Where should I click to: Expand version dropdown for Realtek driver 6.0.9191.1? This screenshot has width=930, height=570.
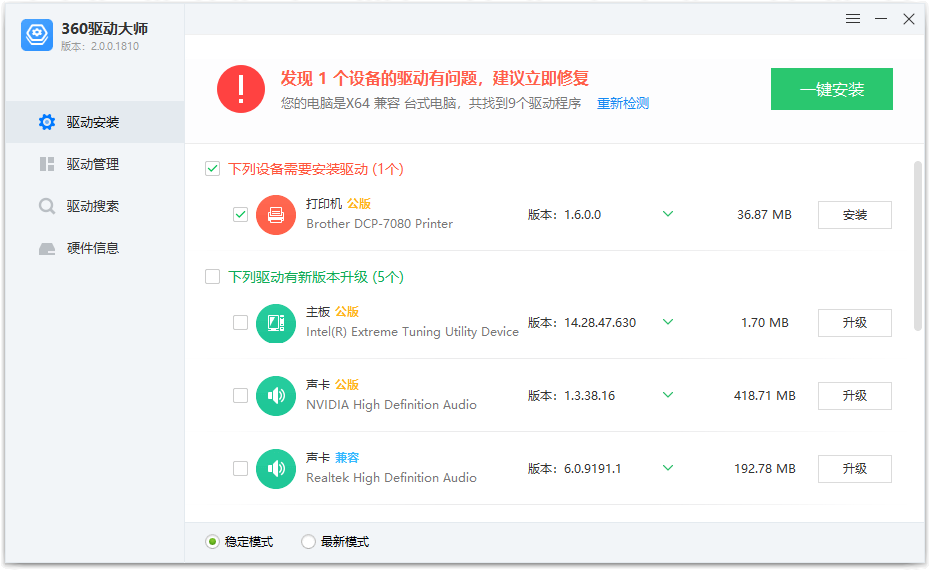coord(668,468)
